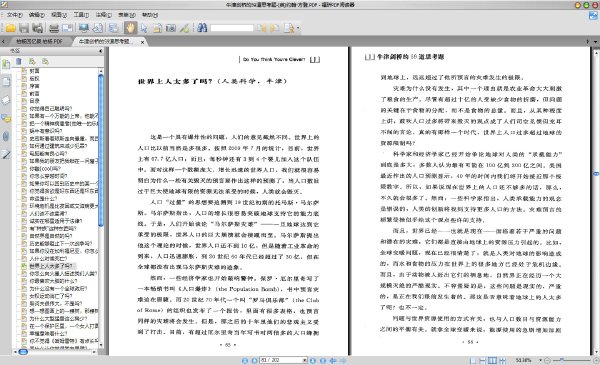Click the find previous icon after search box
Image resolution: width=600 pixels, height=365 pixels.
262,28
